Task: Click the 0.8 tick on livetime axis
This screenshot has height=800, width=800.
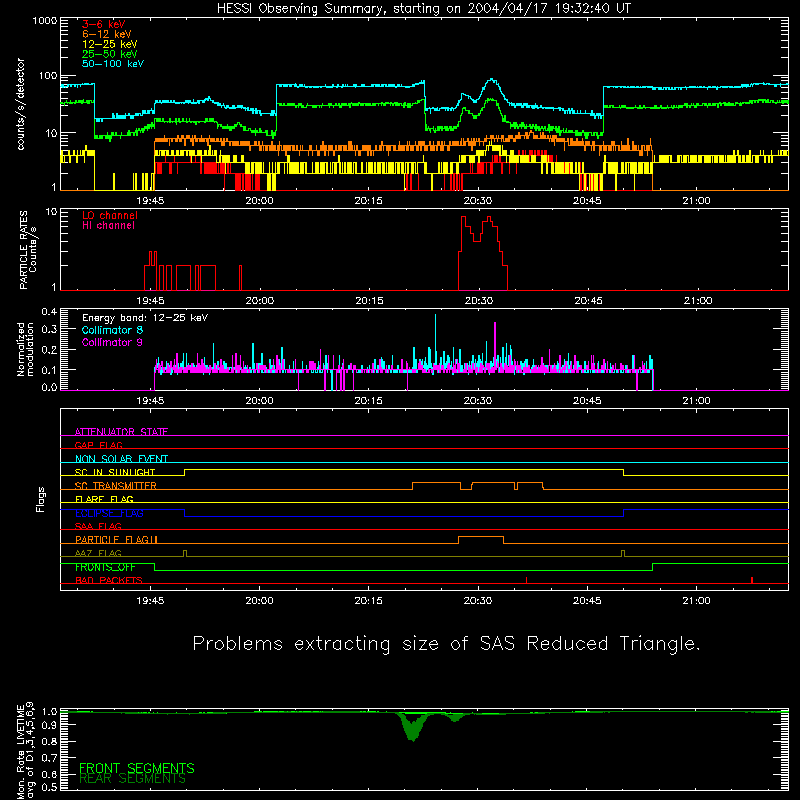Action: pyautogui.click(x=49, y=741)
